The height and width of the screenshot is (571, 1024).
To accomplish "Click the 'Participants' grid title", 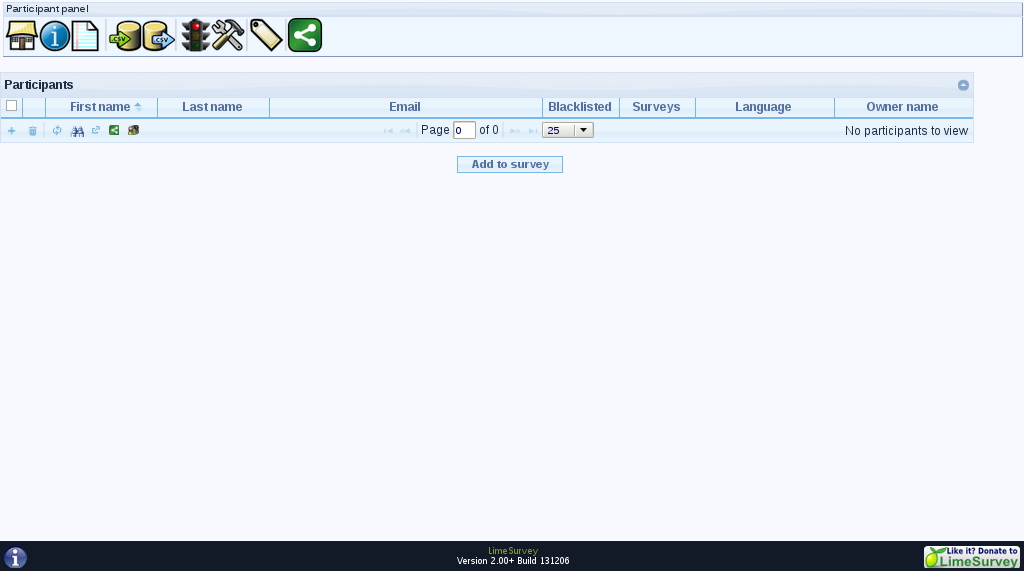I will point(39,85).
